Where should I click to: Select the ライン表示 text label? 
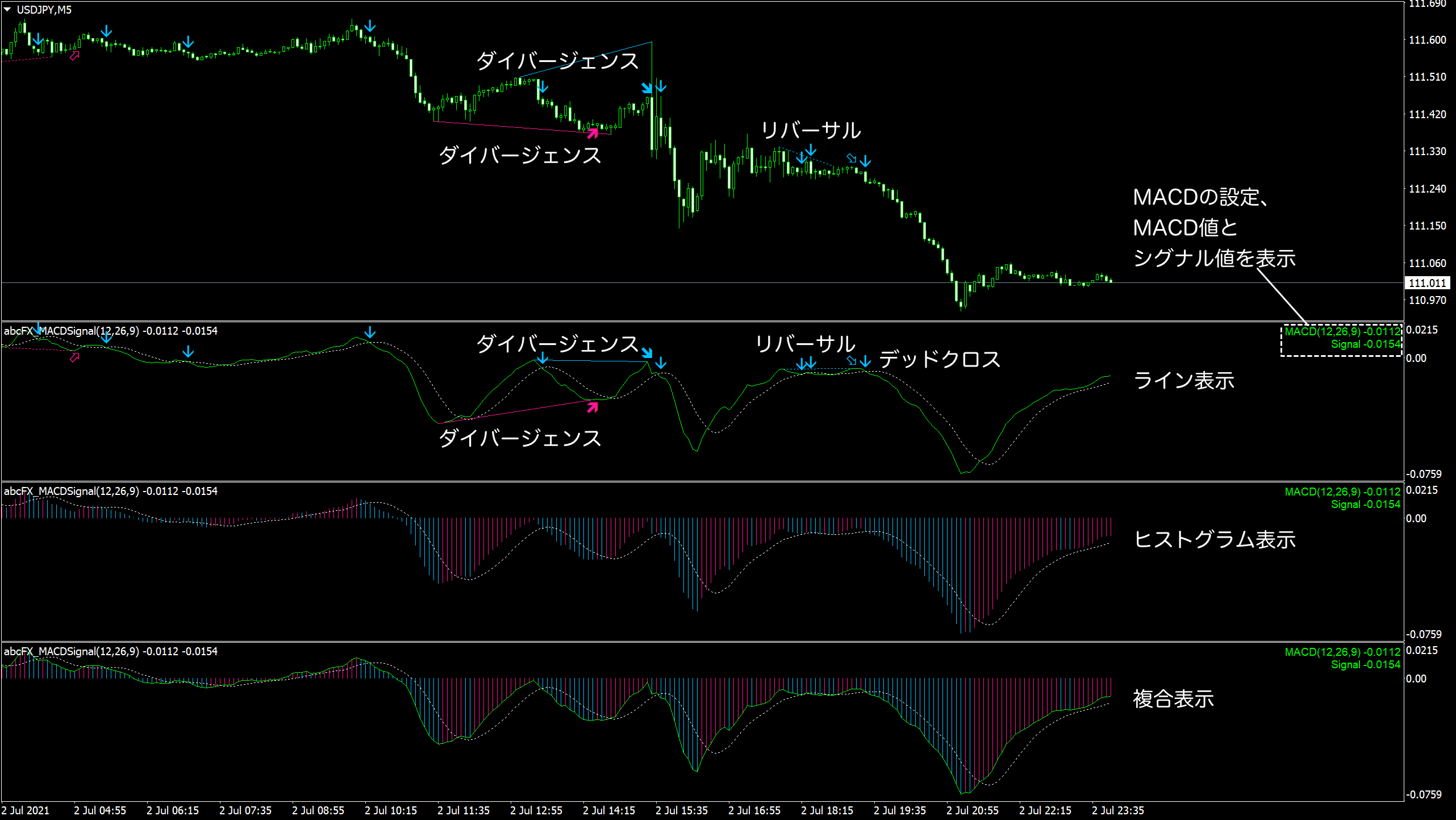1184,380
